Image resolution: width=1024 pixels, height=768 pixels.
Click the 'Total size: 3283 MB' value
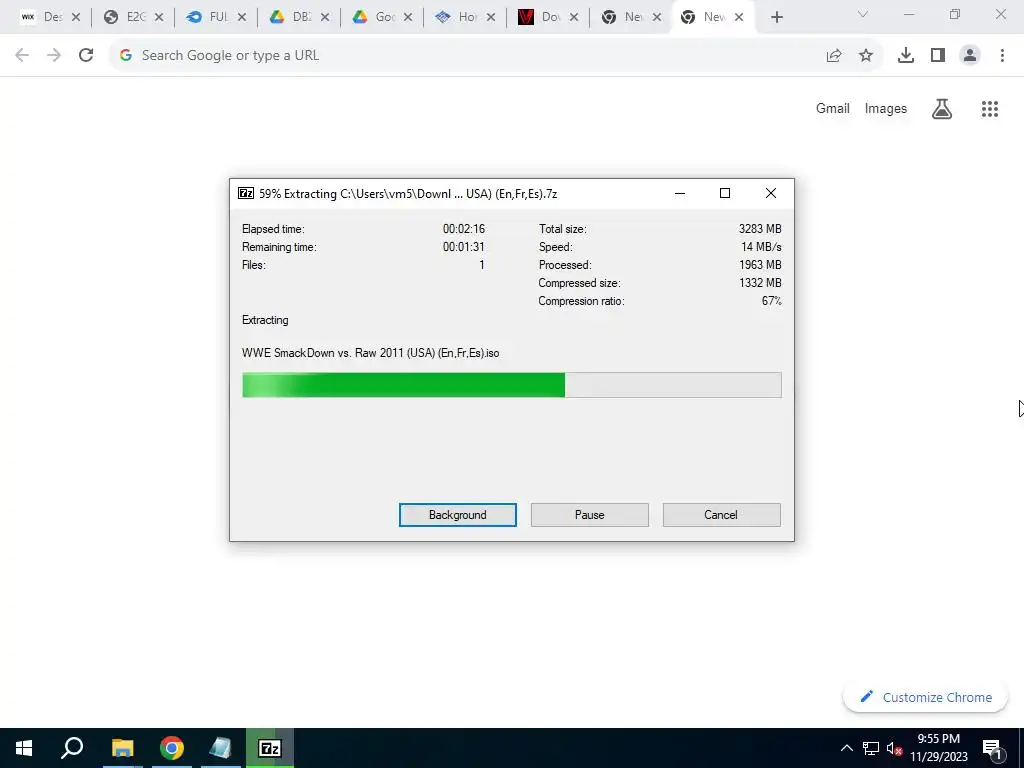760,229
